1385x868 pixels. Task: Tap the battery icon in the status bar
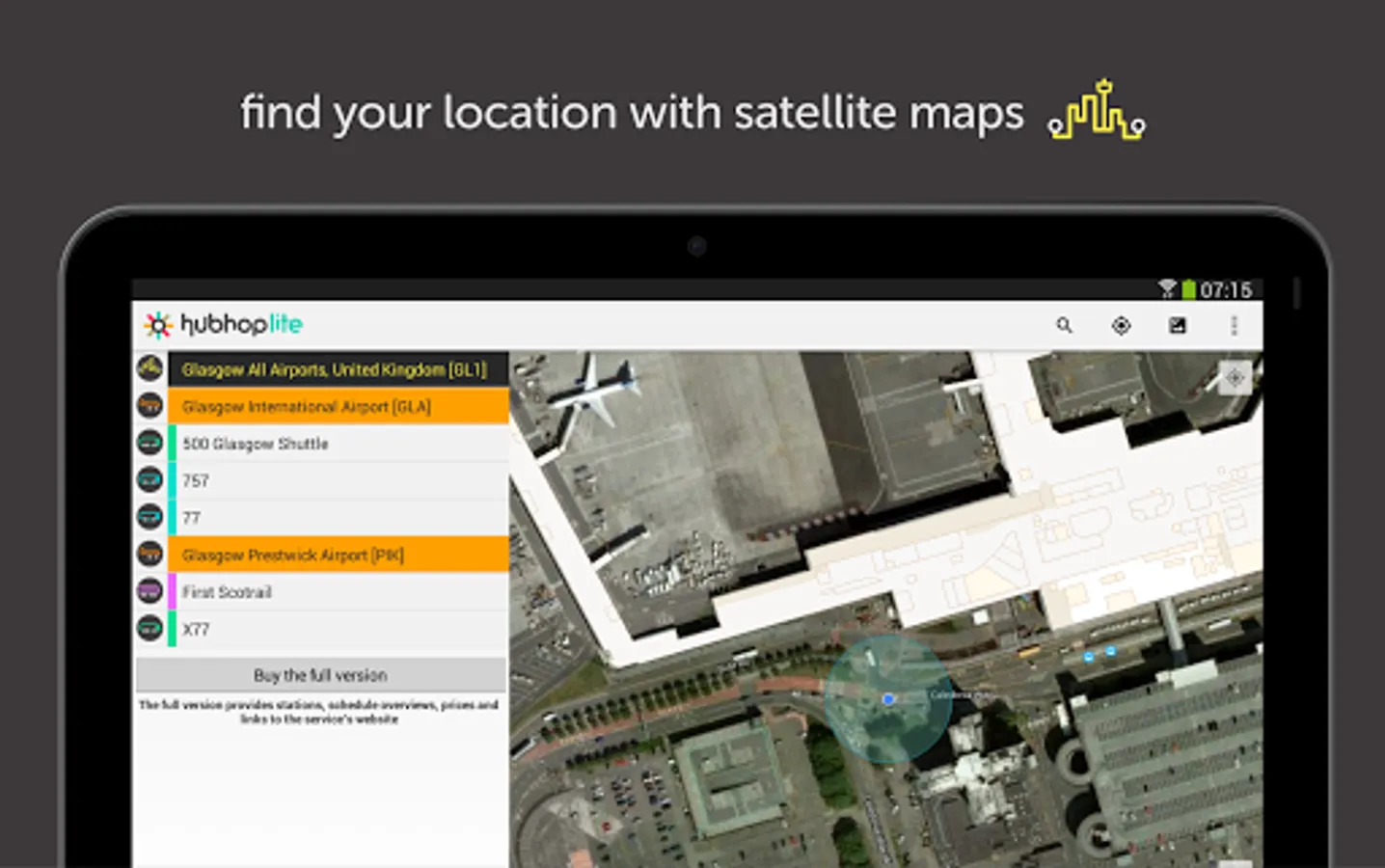1189,289
